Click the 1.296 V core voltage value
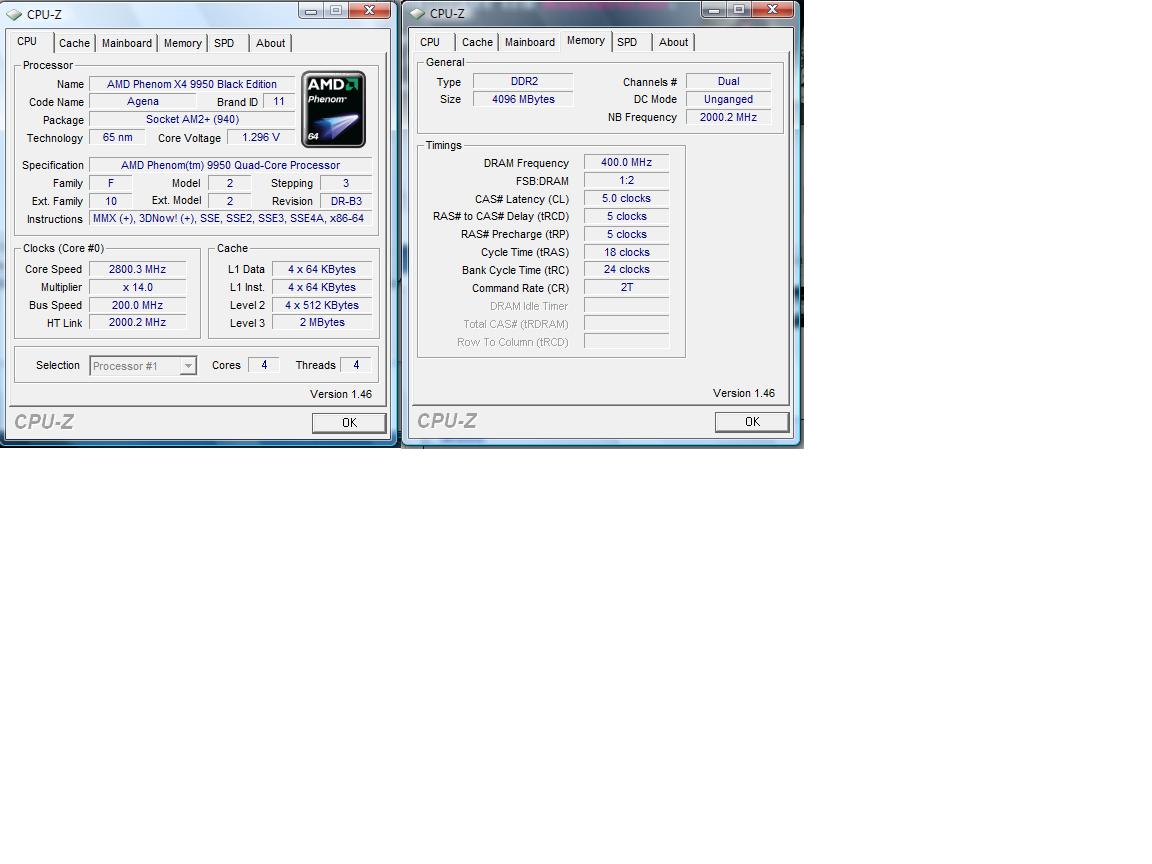The image size is (1152, 864). click(x=261, y=137)
